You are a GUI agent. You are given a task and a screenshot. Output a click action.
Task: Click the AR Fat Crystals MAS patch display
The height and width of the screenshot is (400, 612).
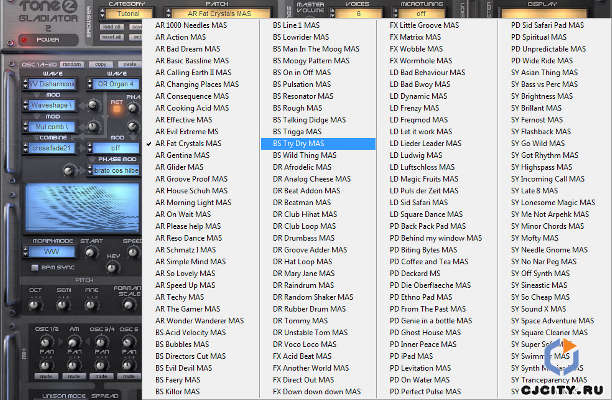point(220,14)
